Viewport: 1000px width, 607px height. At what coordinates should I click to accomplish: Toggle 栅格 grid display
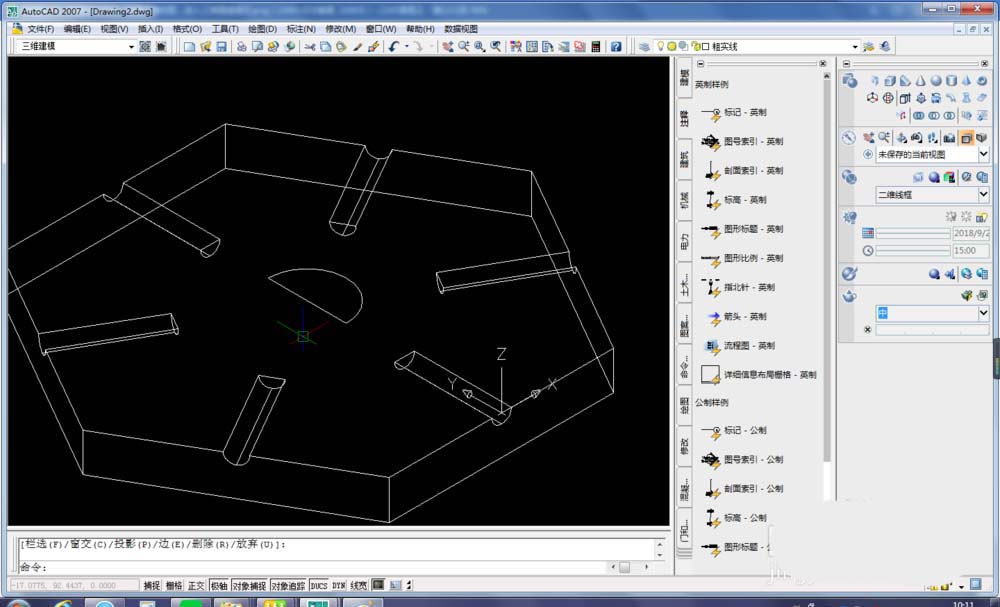coord(174,585)
